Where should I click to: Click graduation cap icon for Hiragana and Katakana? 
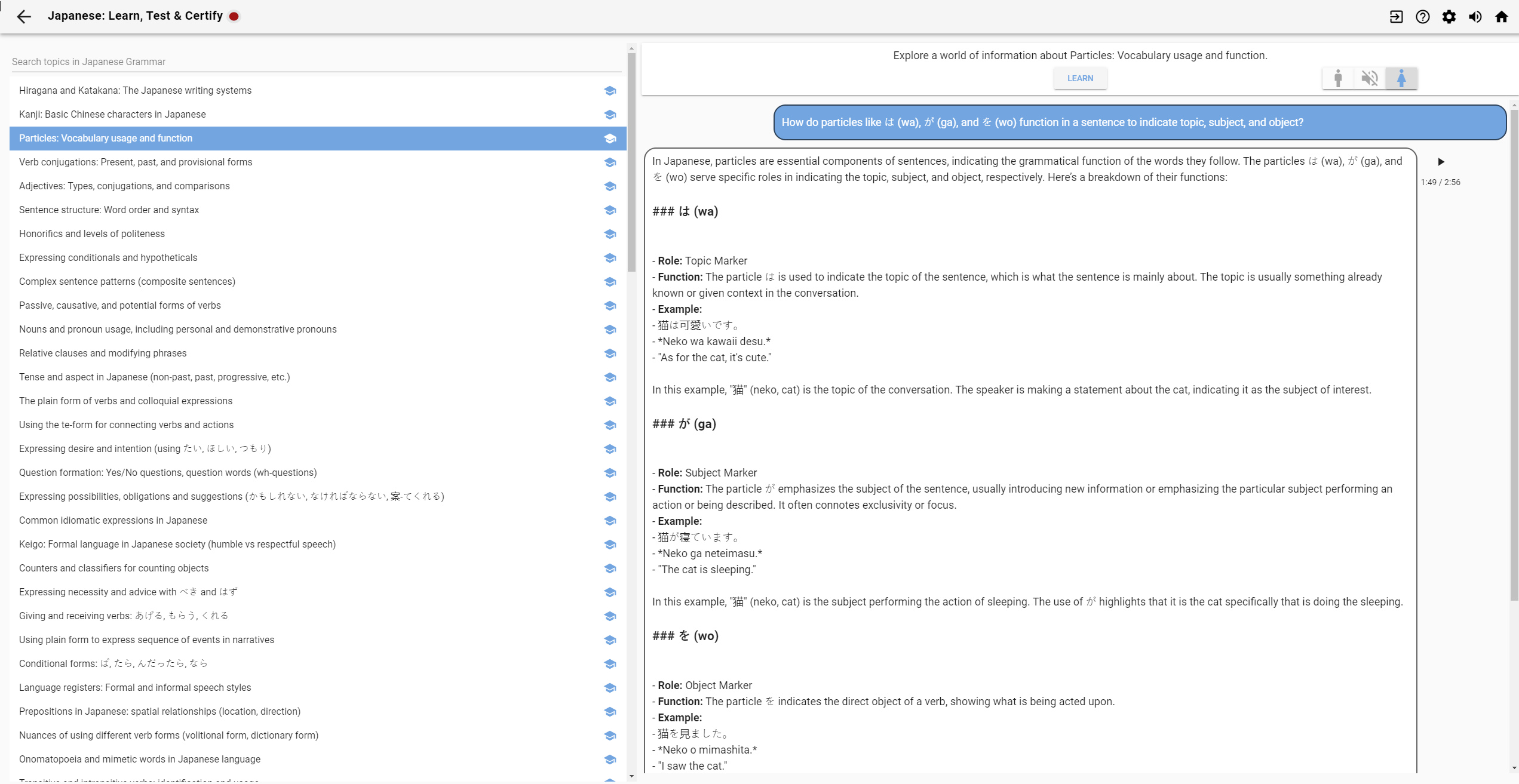(x=610, y=91)
